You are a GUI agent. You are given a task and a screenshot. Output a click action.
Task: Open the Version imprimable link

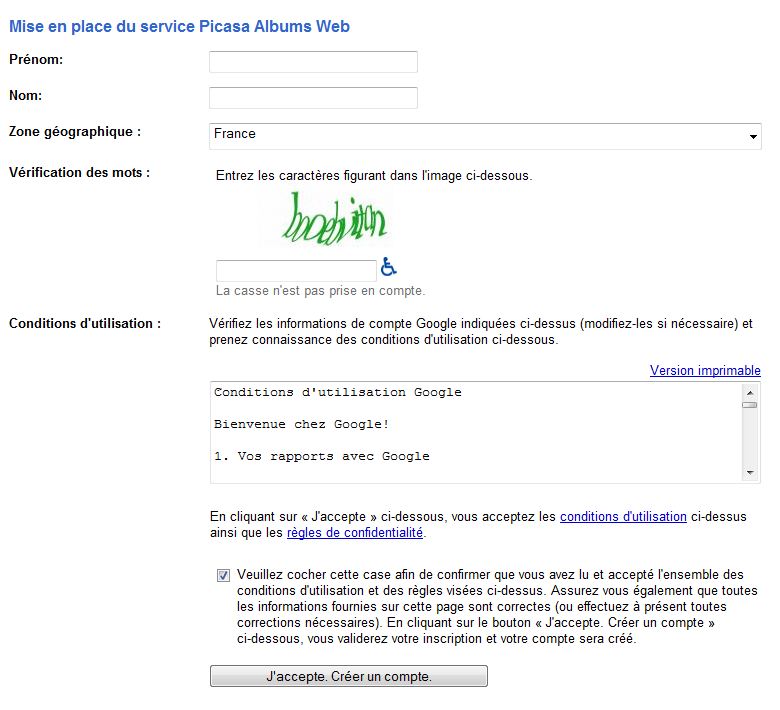coord(705,370)
